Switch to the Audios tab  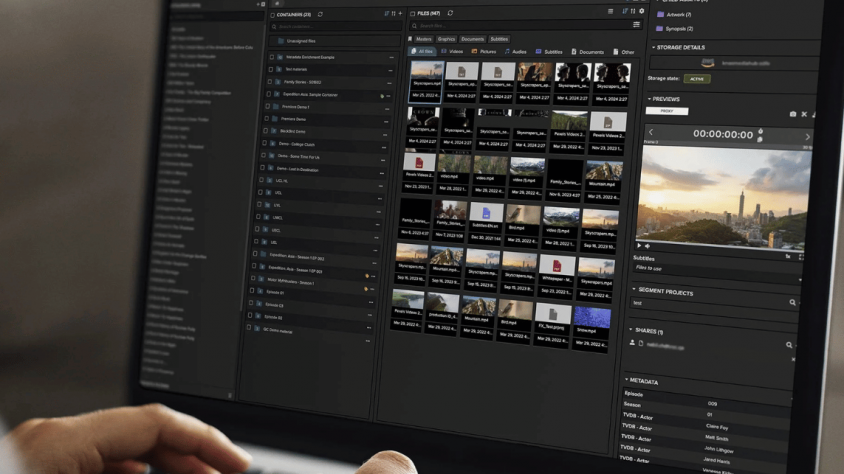point(515,52)
